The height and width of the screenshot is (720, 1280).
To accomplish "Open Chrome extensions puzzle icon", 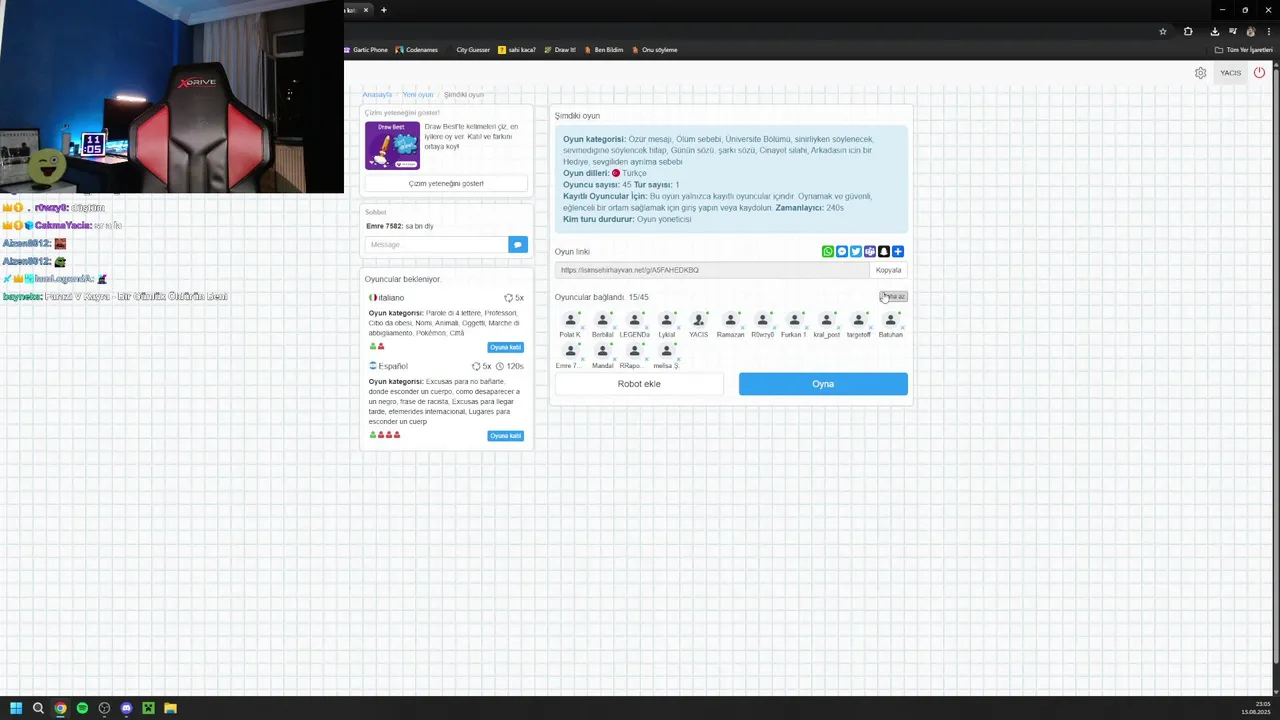I will pos(1188,31).
